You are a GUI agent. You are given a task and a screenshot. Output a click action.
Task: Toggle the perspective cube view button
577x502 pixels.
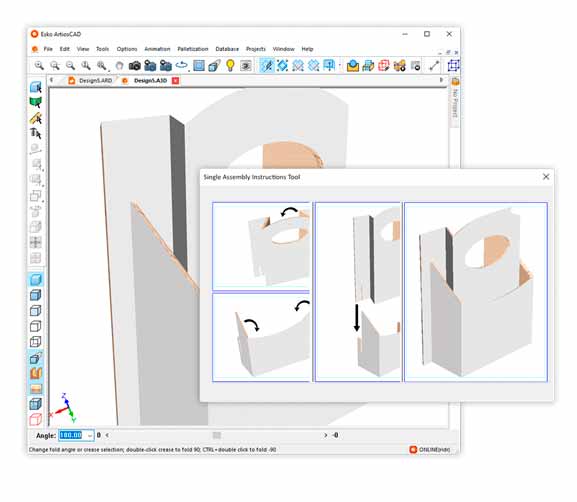[36, 357]
